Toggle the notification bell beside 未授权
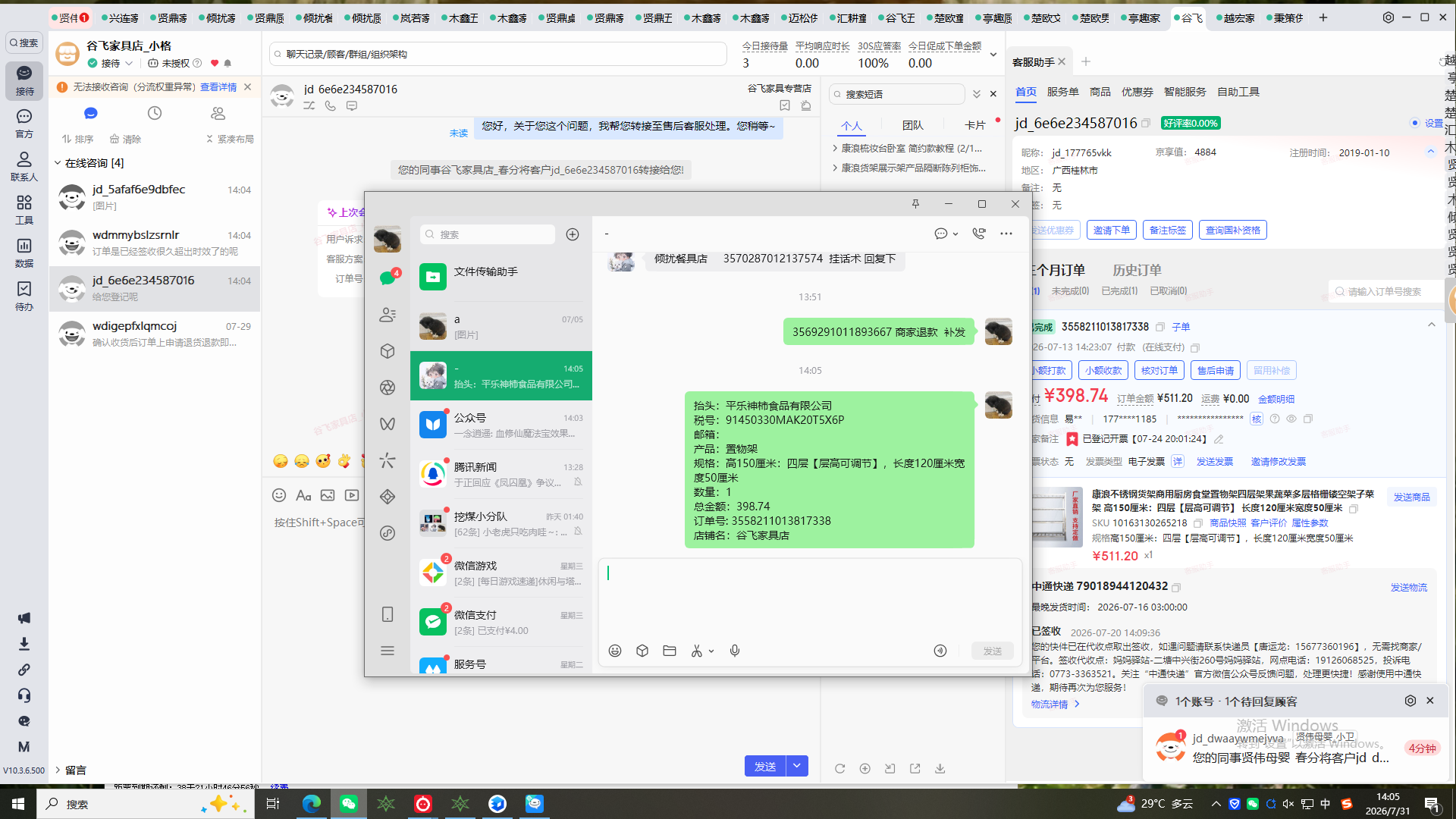 227,63
